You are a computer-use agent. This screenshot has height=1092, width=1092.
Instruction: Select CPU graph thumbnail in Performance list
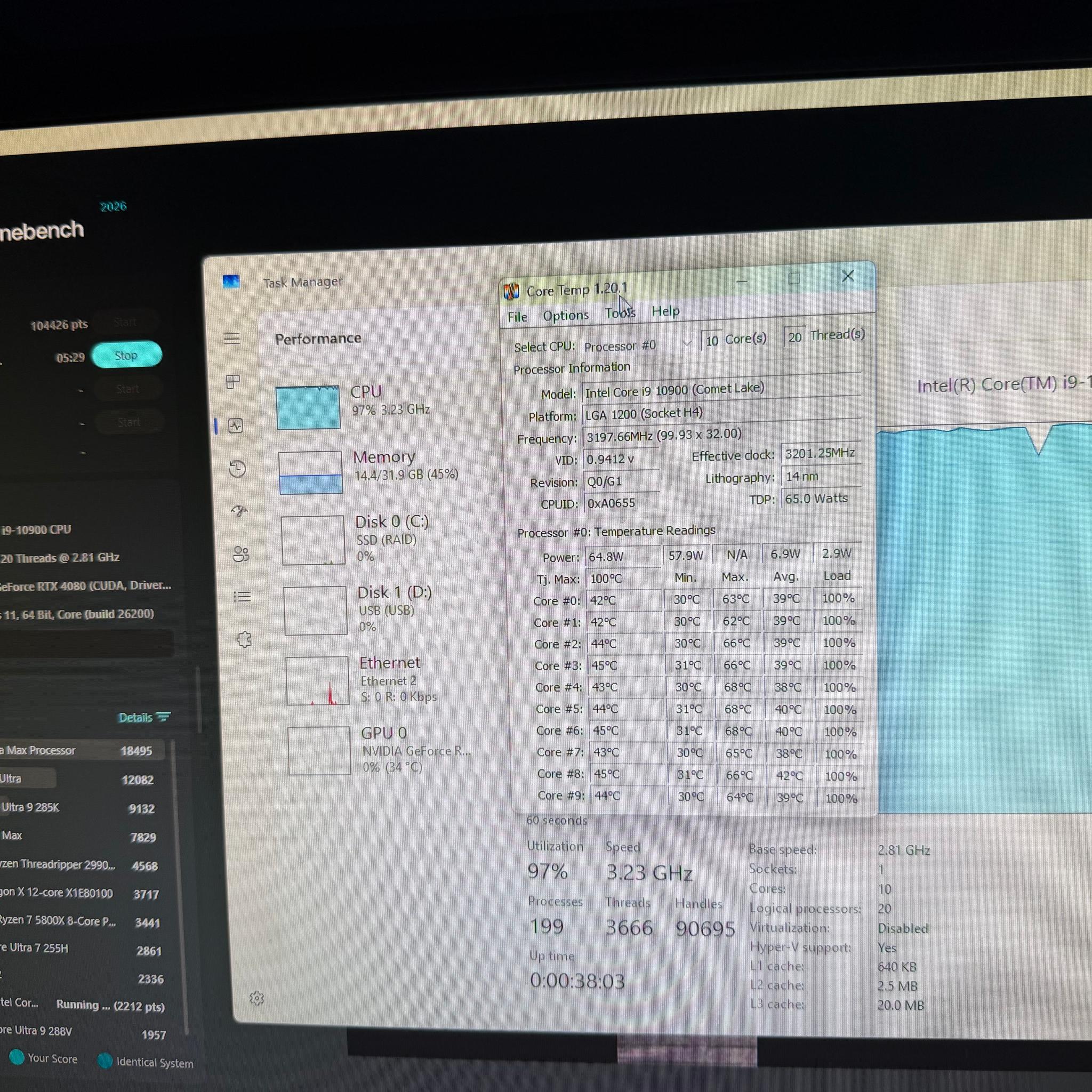[x=308, y=407]
